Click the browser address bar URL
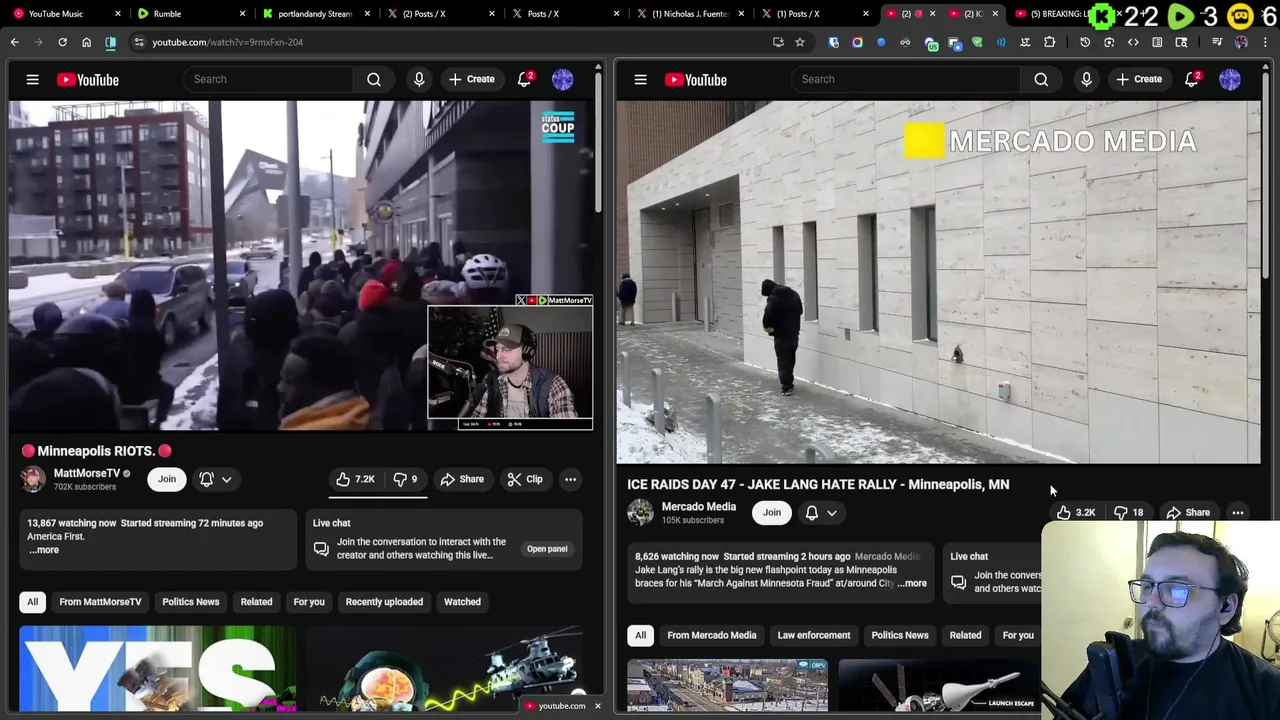The image size is (1280, 720). pos(227,42)
